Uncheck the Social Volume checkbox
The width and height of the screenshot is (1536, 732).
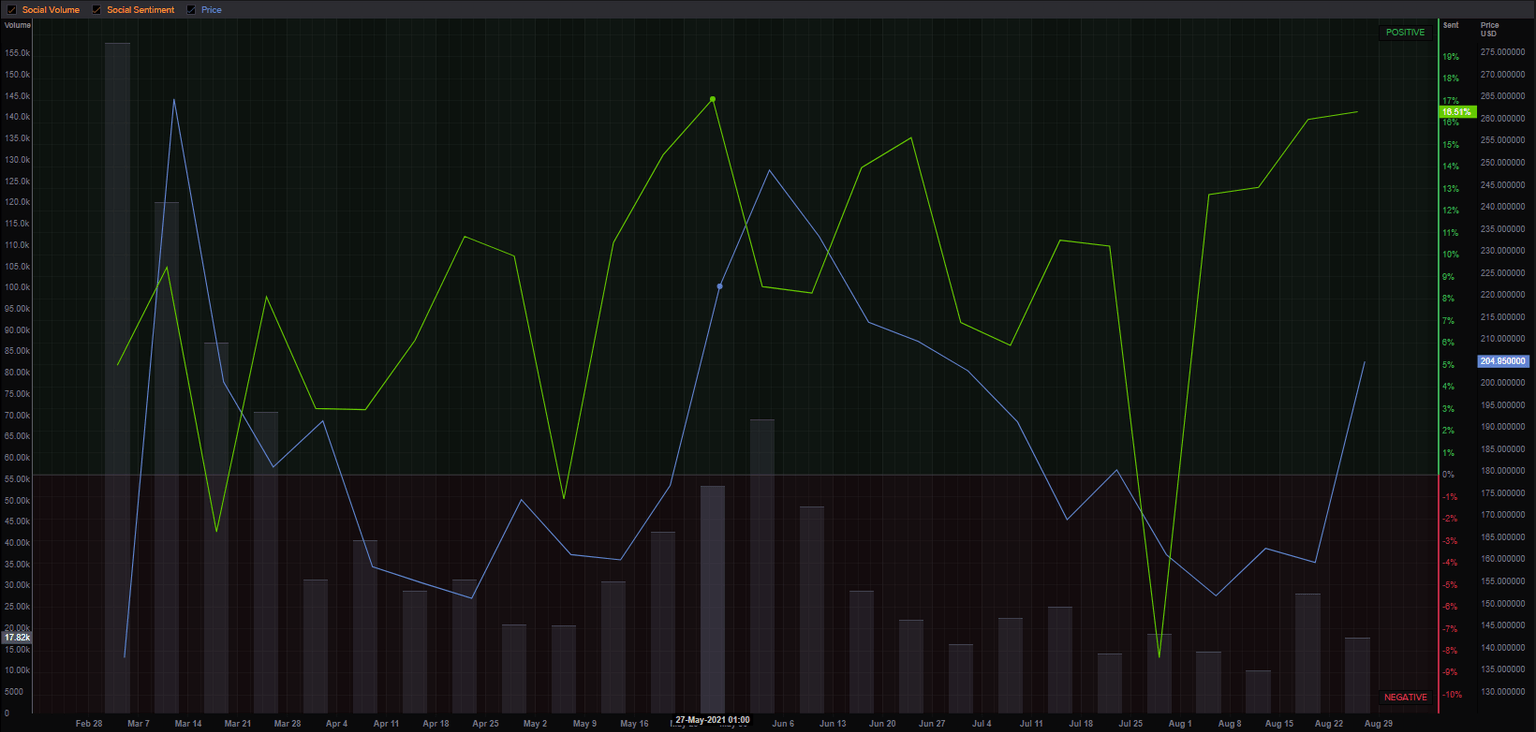point(11,10)
